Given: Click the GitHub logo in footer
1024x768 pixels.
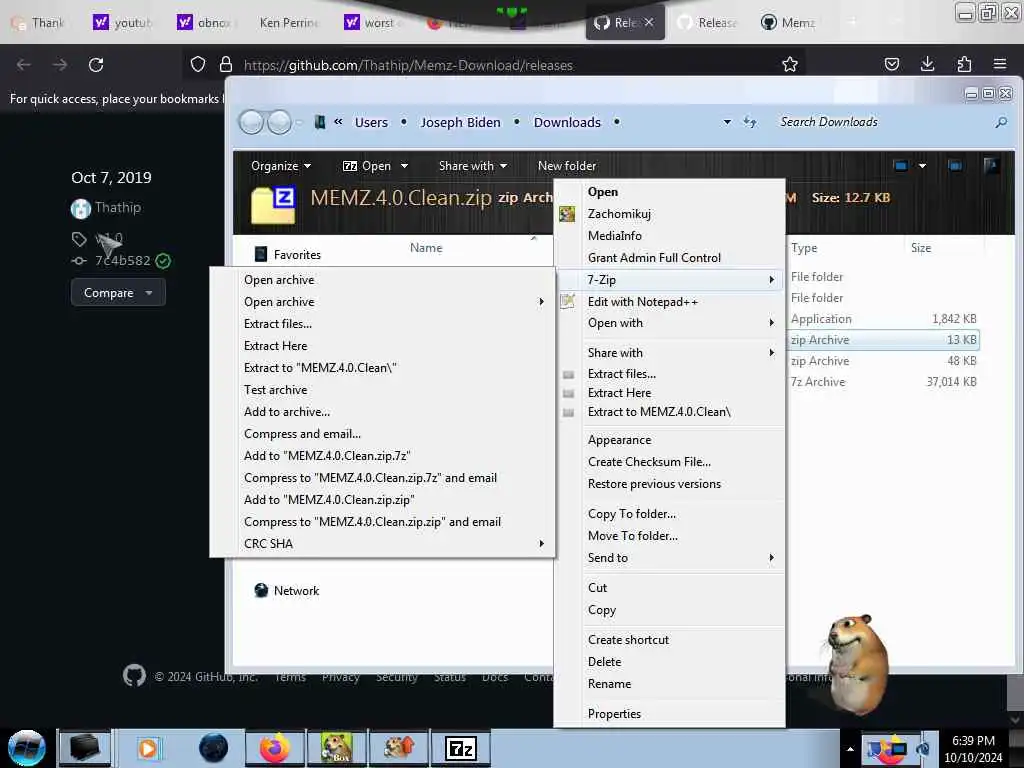Looking at the screenshot, I should coord(135,675).
